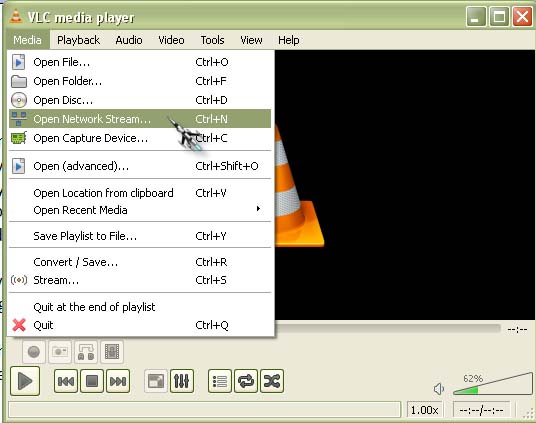Toggle fullscreen video button
Image resolution: width=536 pixels, height=423 pixels.
[x=156, y=381]
